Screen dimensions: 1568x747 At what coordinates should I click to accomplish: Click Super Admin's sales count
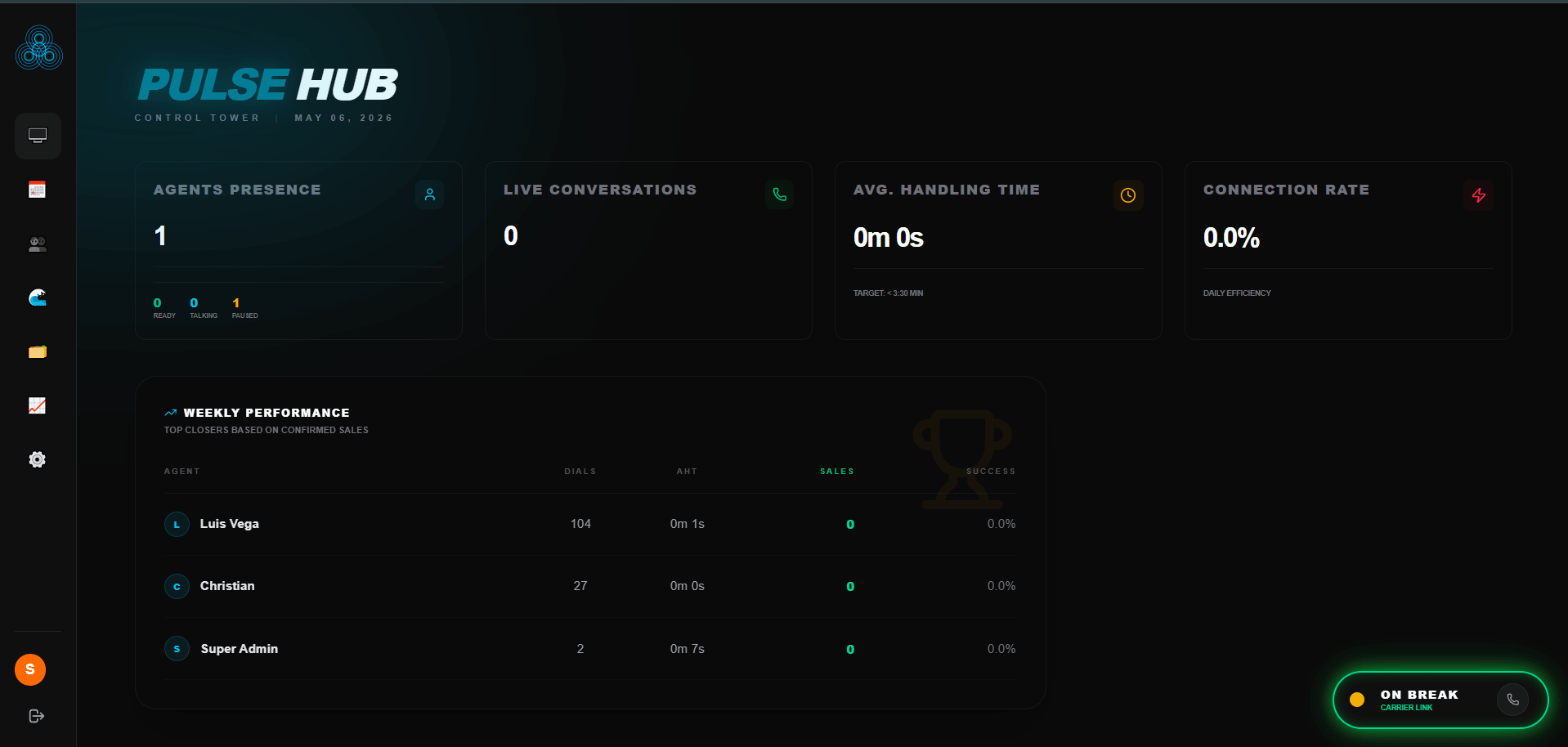850,650
